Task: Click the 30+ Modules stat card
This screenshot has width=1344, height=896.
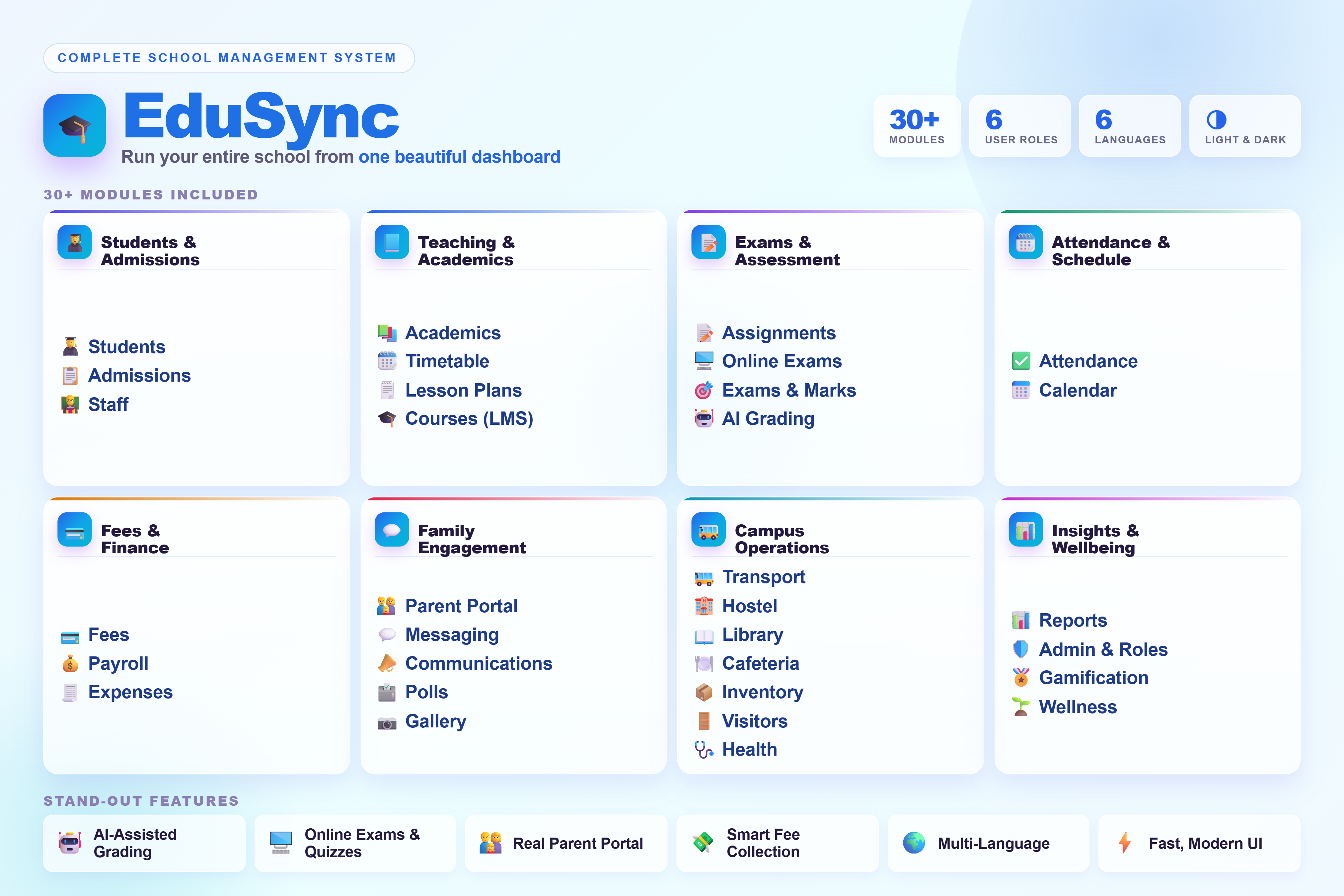Action: coord(917,126)
